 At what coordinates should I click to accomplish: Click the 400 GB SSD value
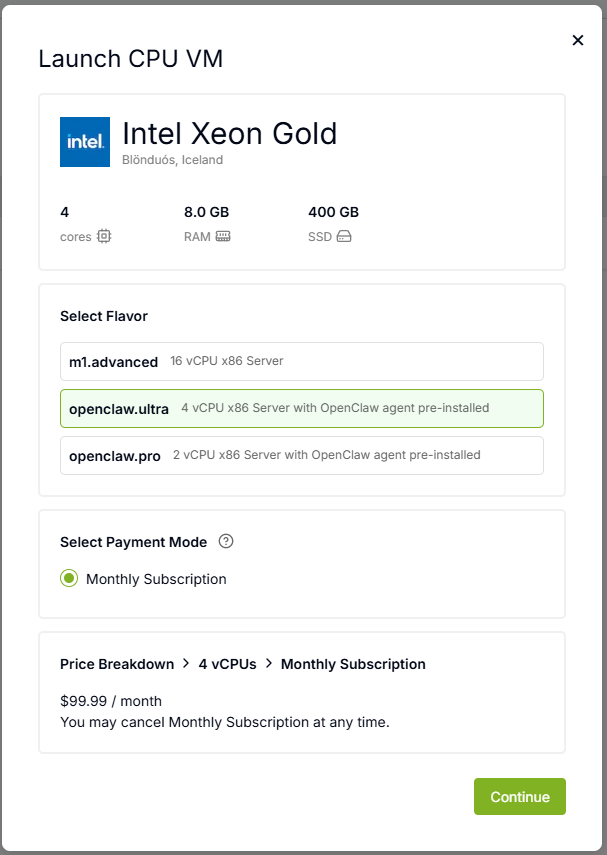[x=333, y=212]
